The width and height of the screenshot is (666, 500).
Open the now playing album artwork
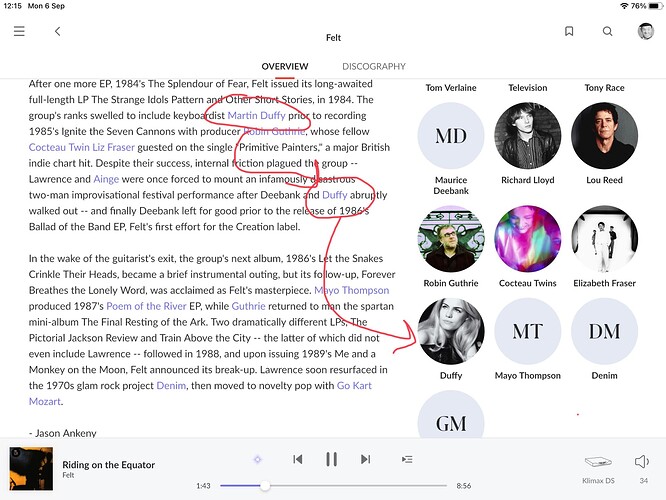31,469
